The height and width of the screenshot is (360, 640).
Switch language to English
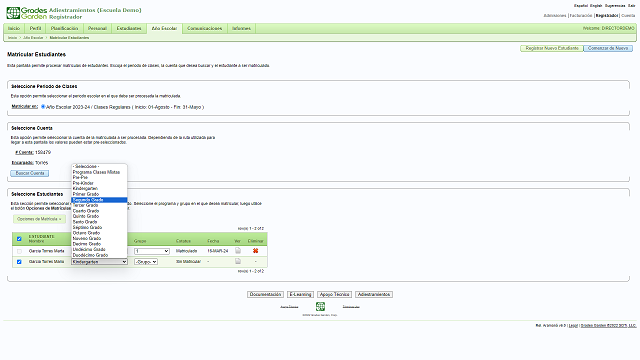click(x=596, y=6)
